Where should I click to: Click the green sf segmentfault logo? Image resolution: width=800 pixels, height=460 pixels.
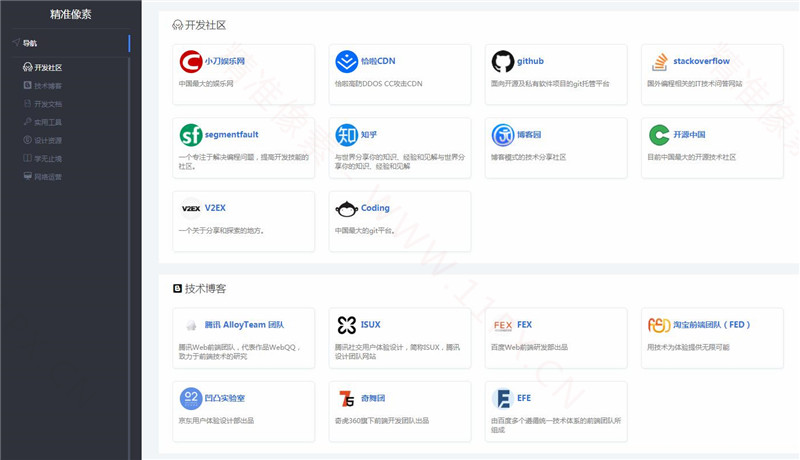pyautogui.click(x=191, y=135)
